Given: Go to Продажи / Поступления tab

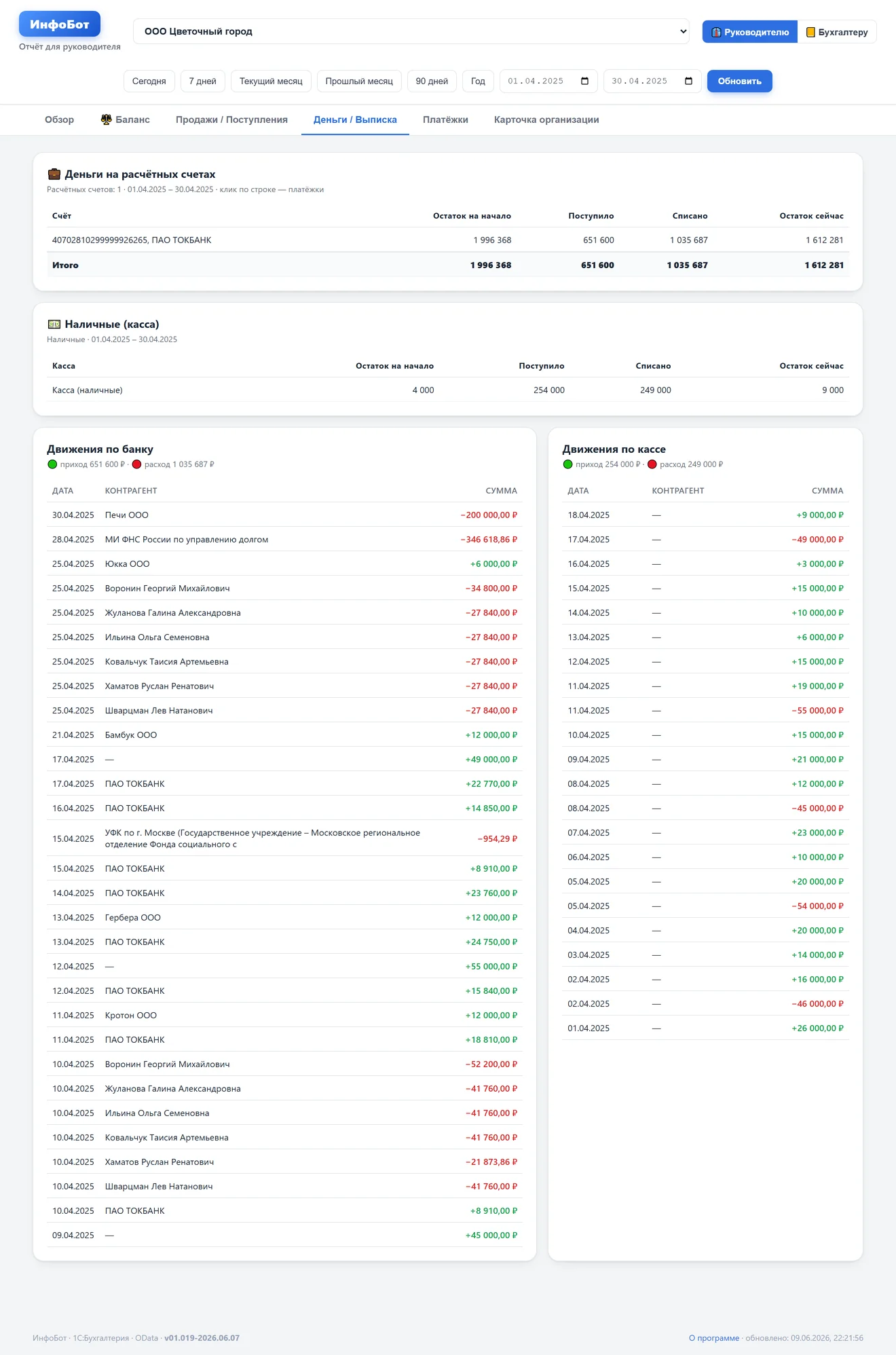Looking at the screenshot, I should coord(231,119).
